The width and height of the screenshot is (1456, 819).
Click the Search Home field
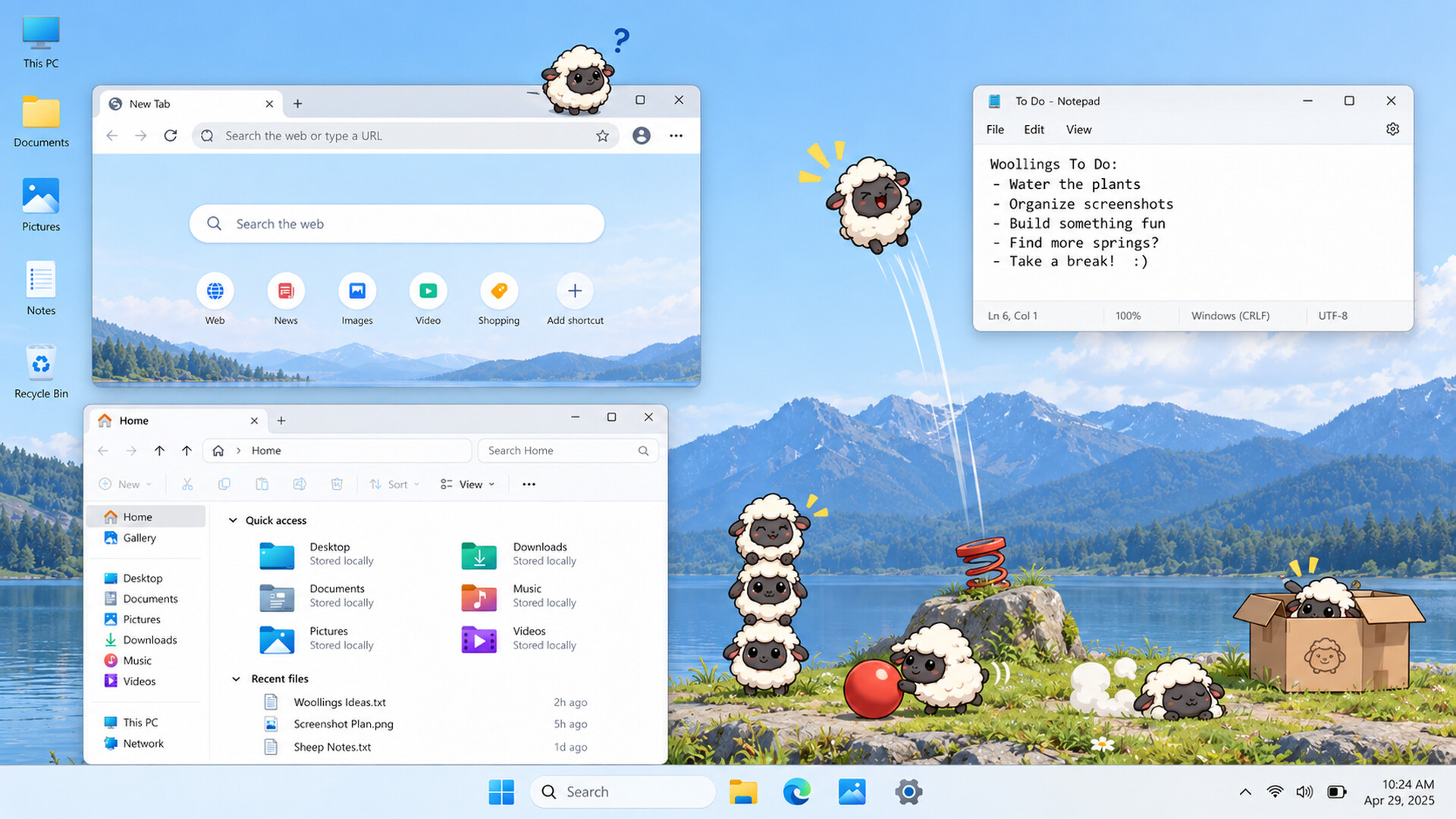[568, 450]
